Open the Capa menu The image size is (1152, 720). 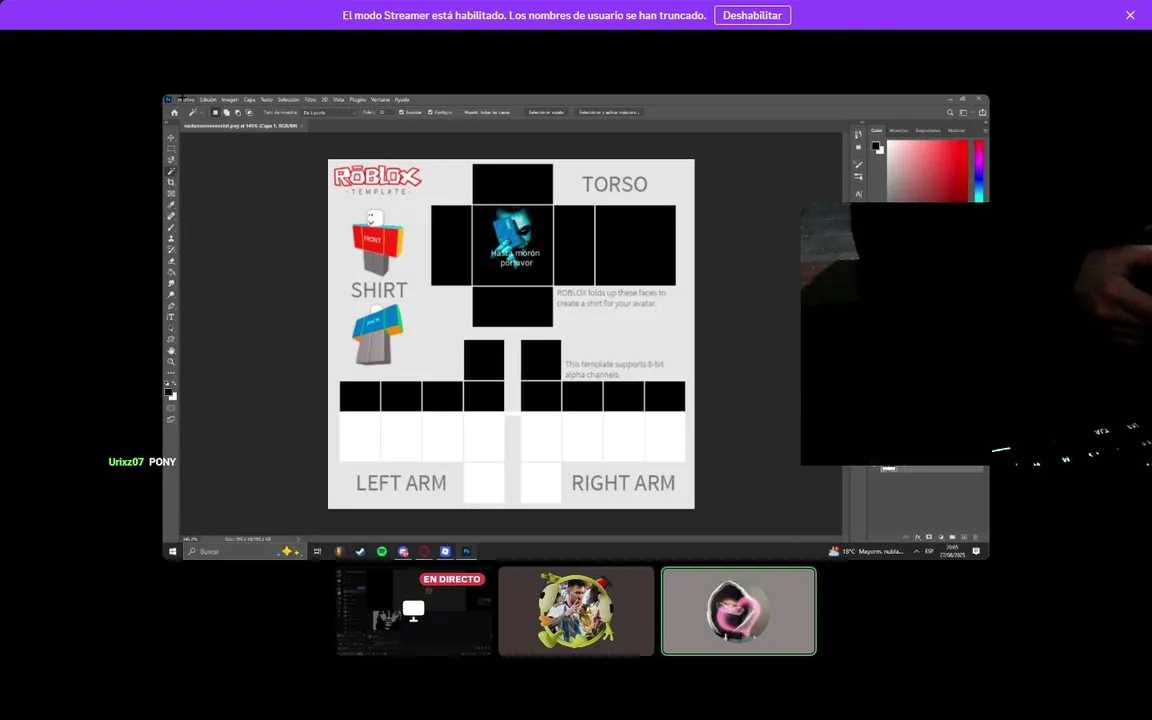pos(249,99)
